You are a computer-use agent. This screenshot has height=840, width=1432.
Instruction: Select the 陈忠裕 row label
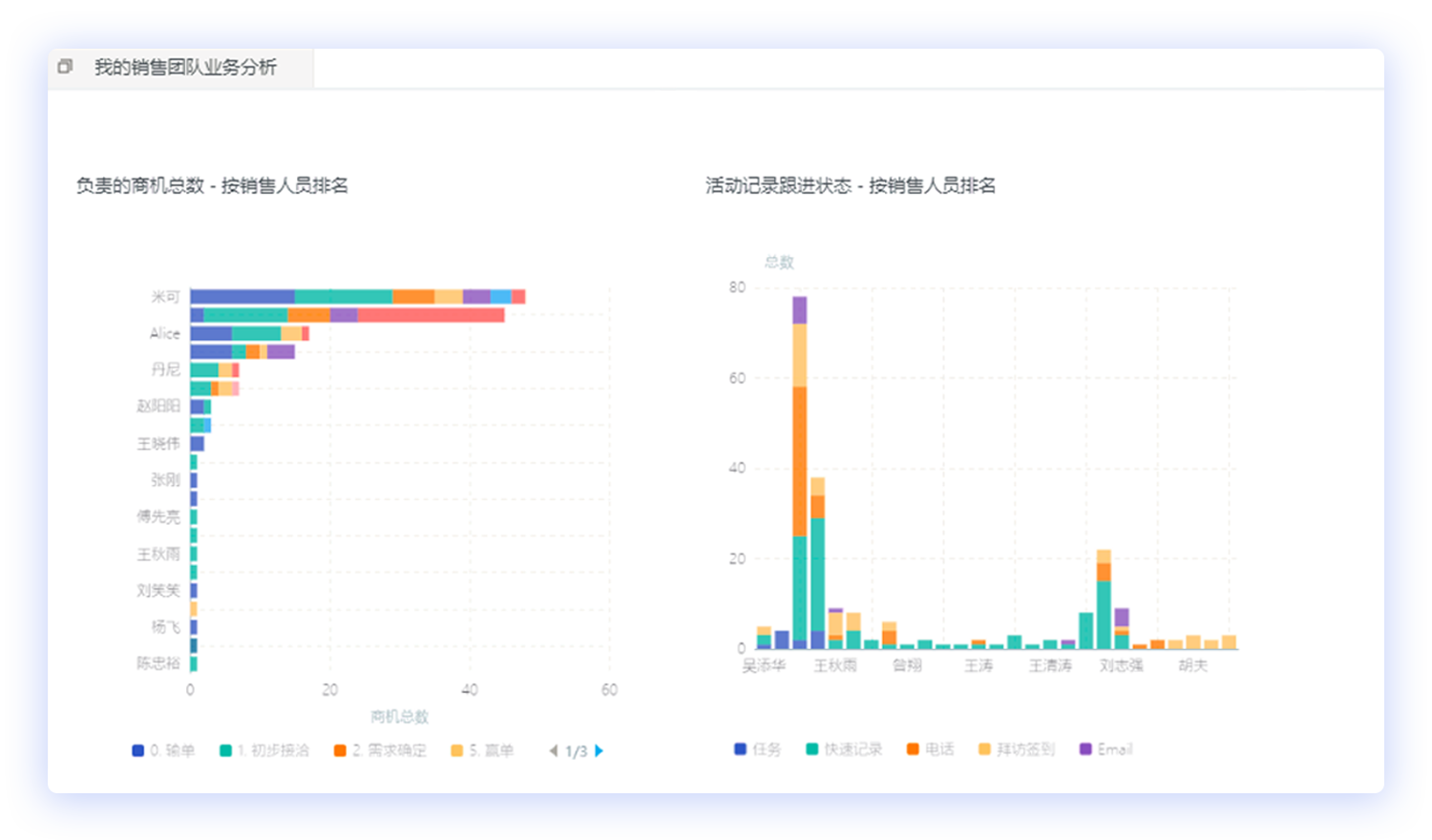pyautogui.click(x=158, y=662)
